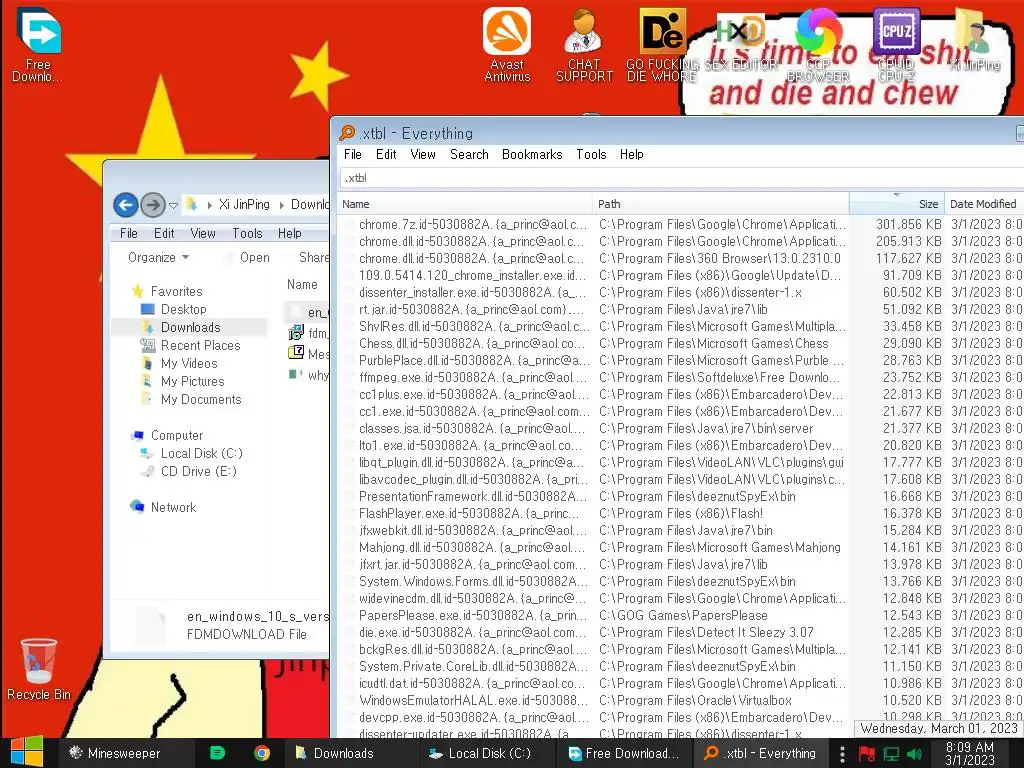This screenshot has width=1024, height=768.
Task: Open the File menu in Everything
Action: pos(353,154)
